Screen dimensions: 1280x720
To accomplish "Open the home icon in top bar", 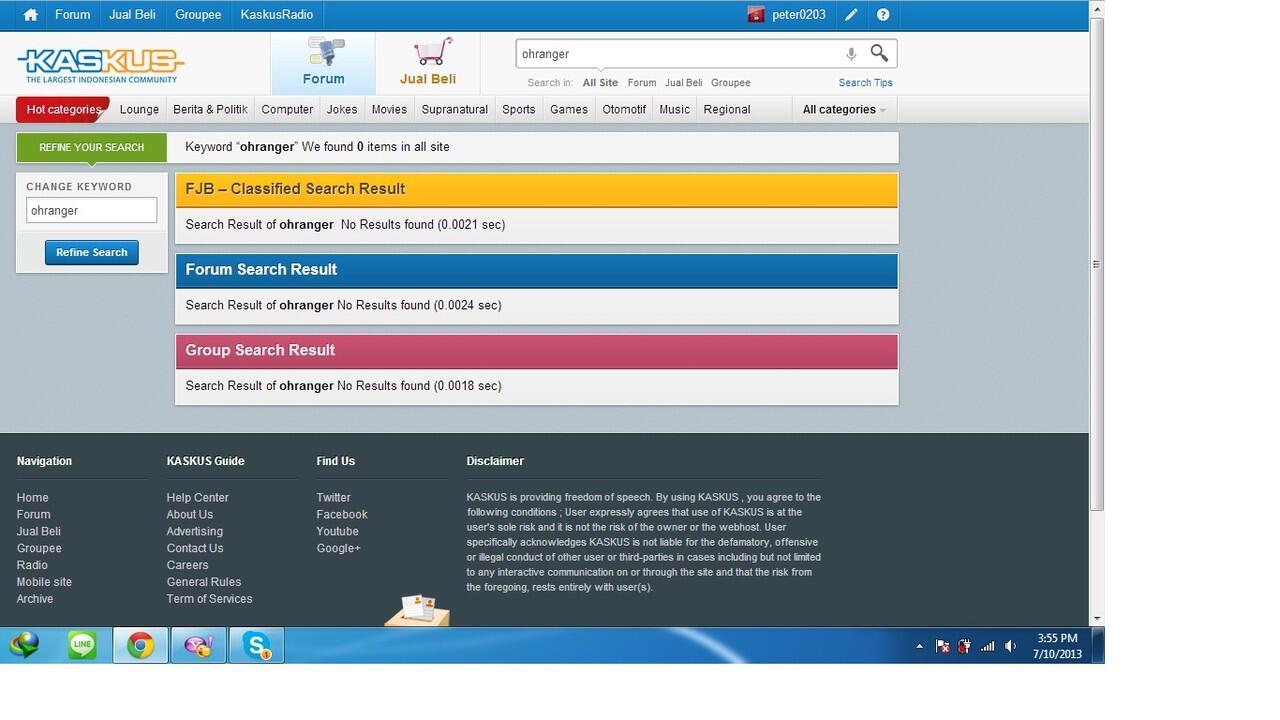I will (31, 15).
